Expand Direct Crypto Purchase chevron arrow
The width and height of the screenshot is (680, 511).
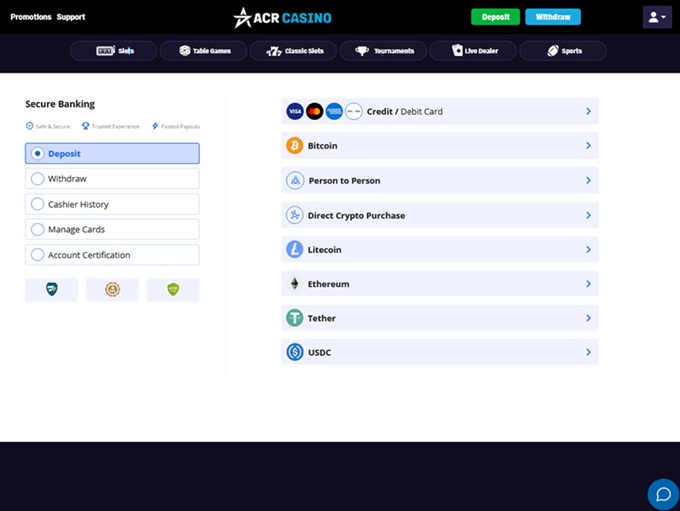pos(588,215)
